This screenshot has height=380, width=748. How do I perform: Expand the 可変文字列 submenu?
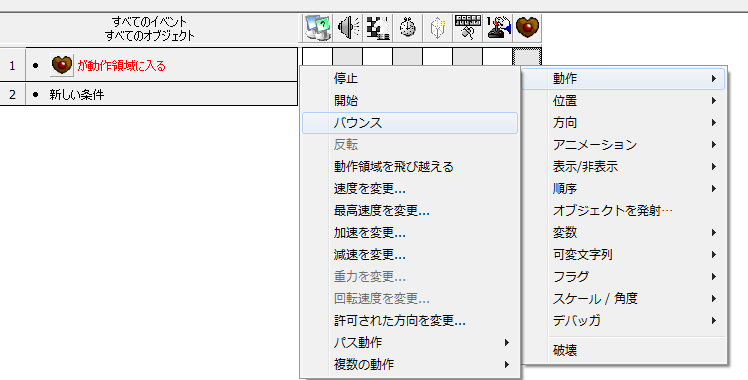tap(623, 255)
